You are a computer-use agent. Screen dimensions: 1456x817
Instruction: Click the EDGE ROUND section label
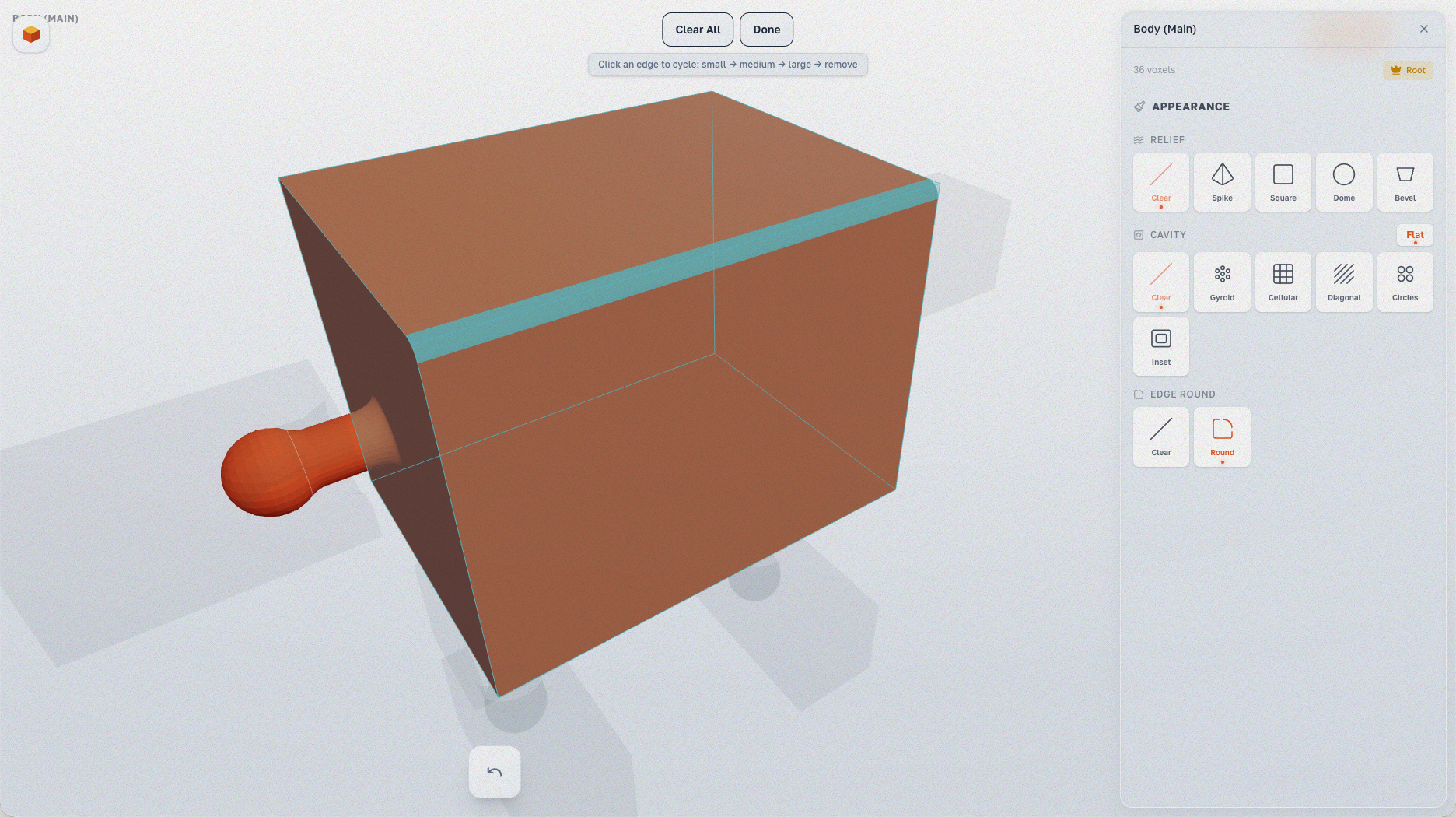coord(1182,394)
